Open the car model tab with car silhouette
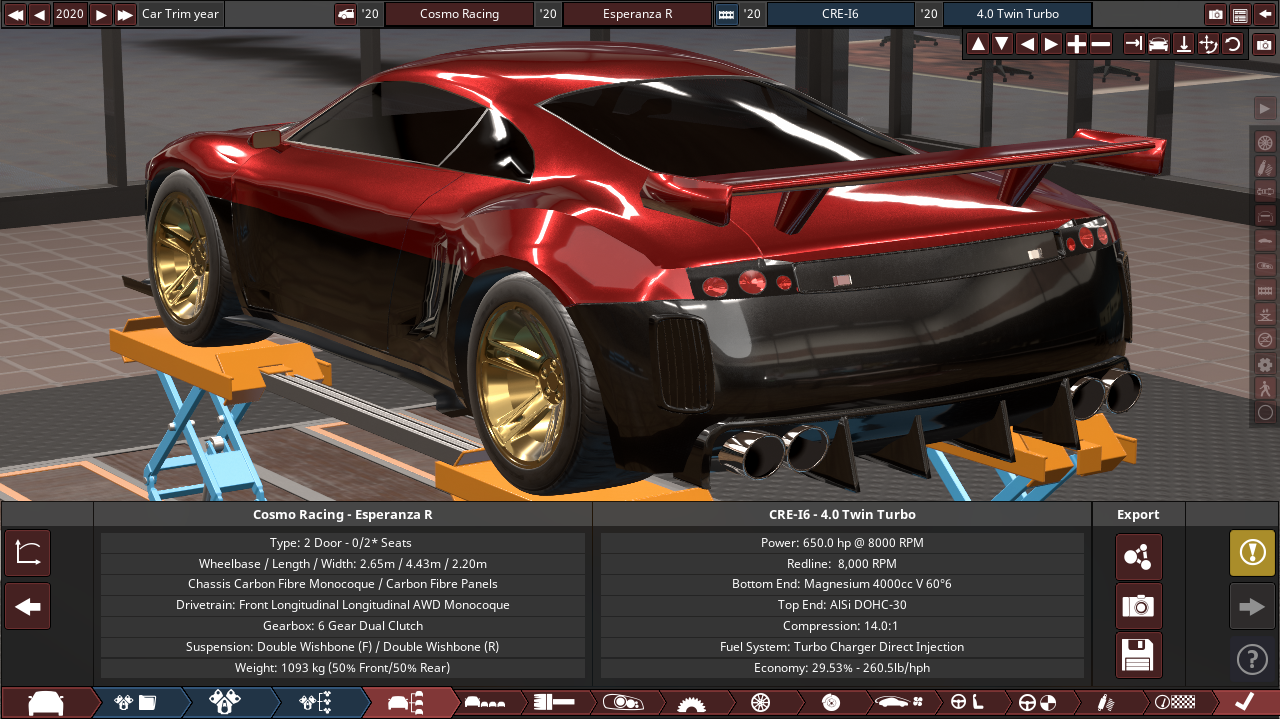 click(x=46, y=703)
